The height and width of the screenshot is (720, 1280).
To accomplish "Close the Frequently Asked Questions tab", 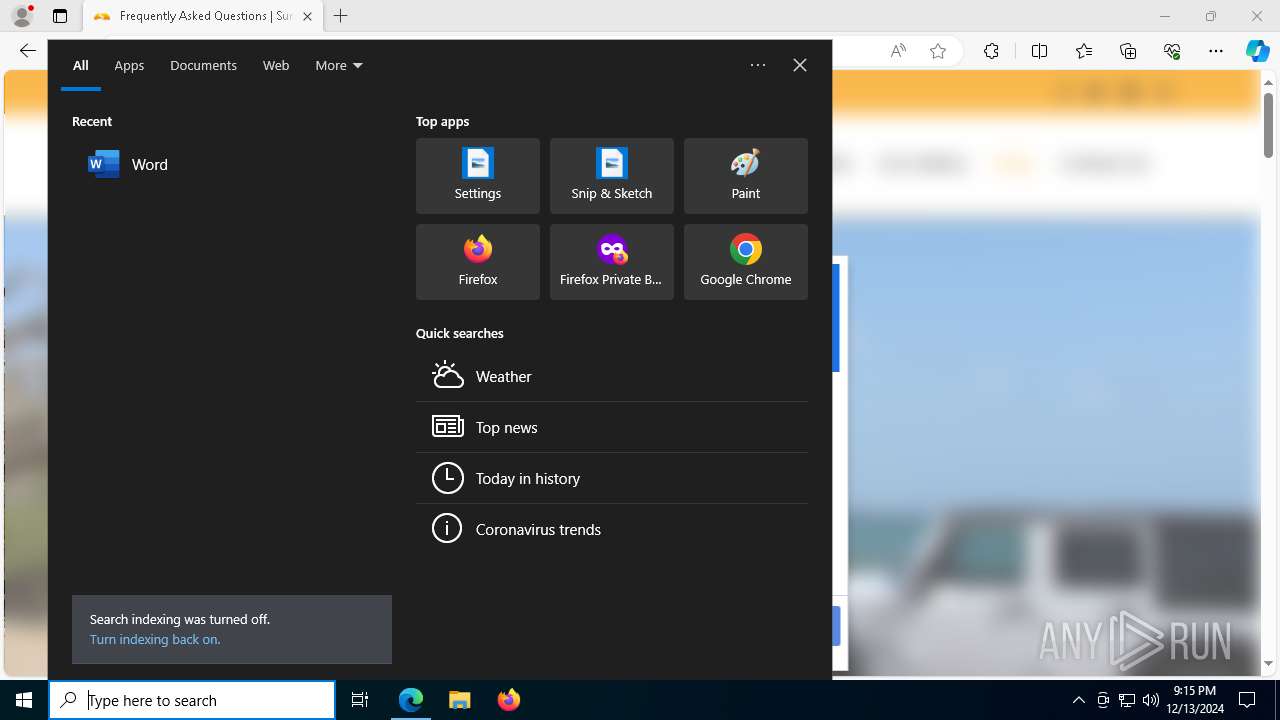I will [x=307, y=16].
